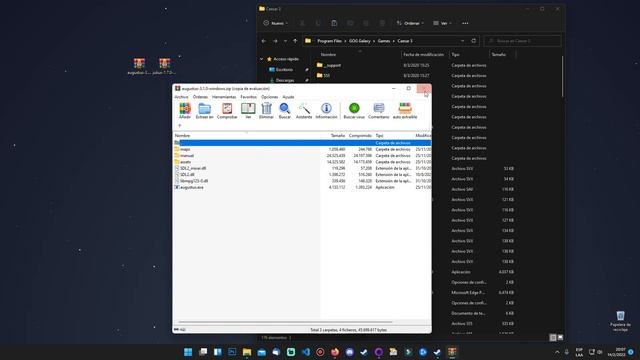Viewport: 640px width, 360px height.
Task: Click the green Buscar virus icon
Action: pos(354,111)
